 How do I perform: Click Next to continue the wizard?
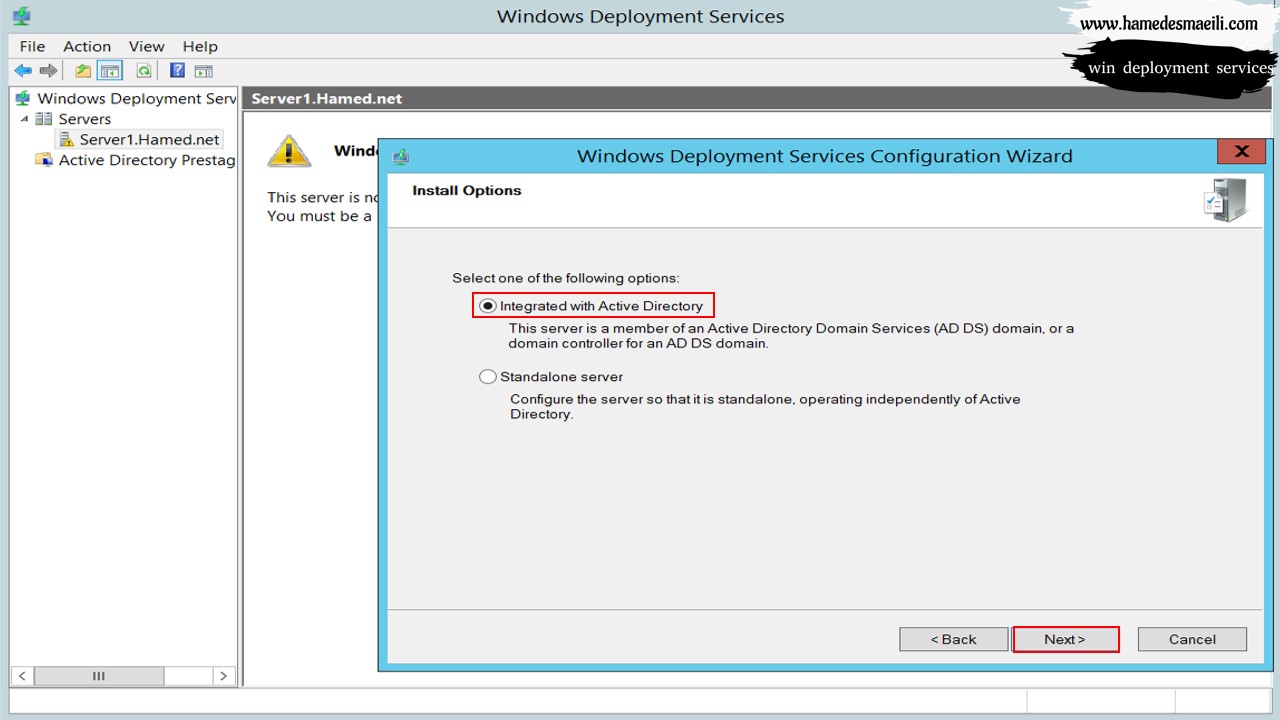[1065, 639]
